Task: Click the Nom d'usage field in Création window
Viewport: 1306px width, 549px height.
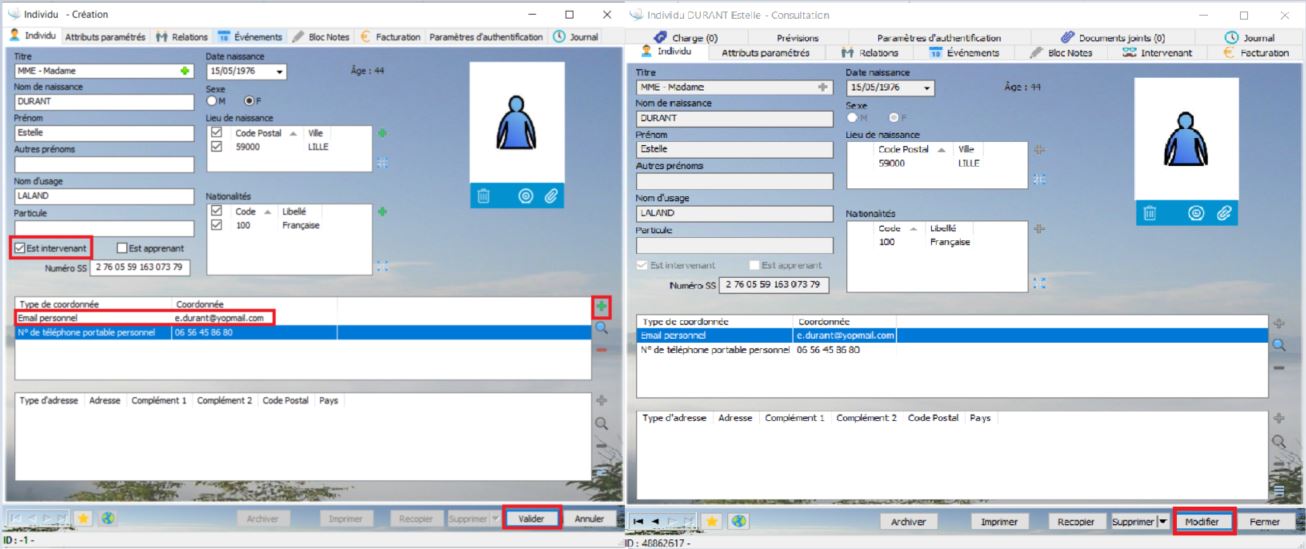Action: (x=104, y=197)
